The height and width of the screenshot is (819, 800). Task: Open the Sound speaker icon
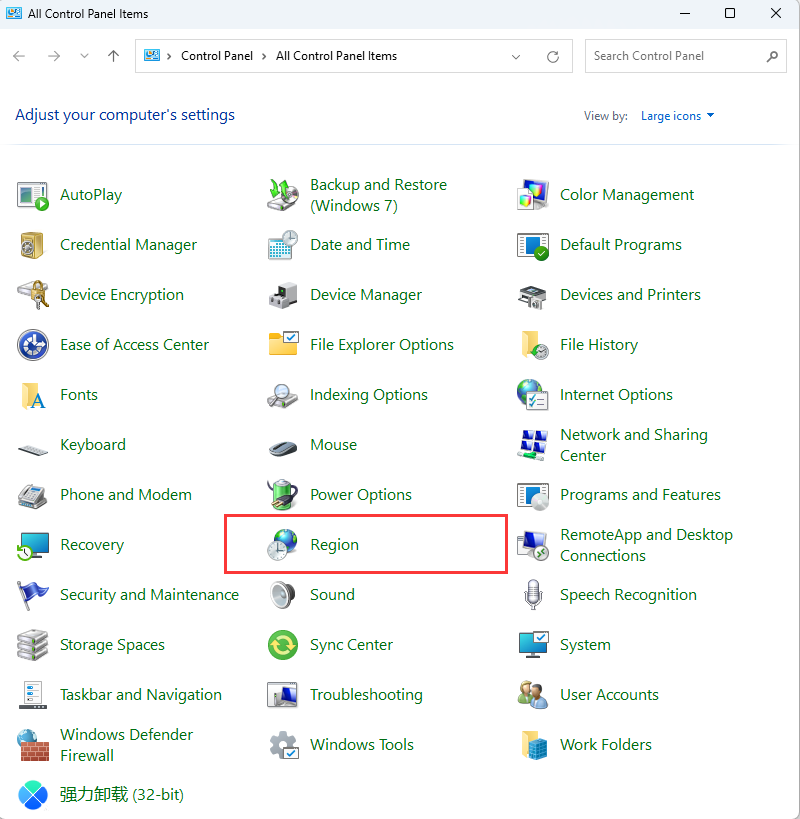click(x=283, y=595)
